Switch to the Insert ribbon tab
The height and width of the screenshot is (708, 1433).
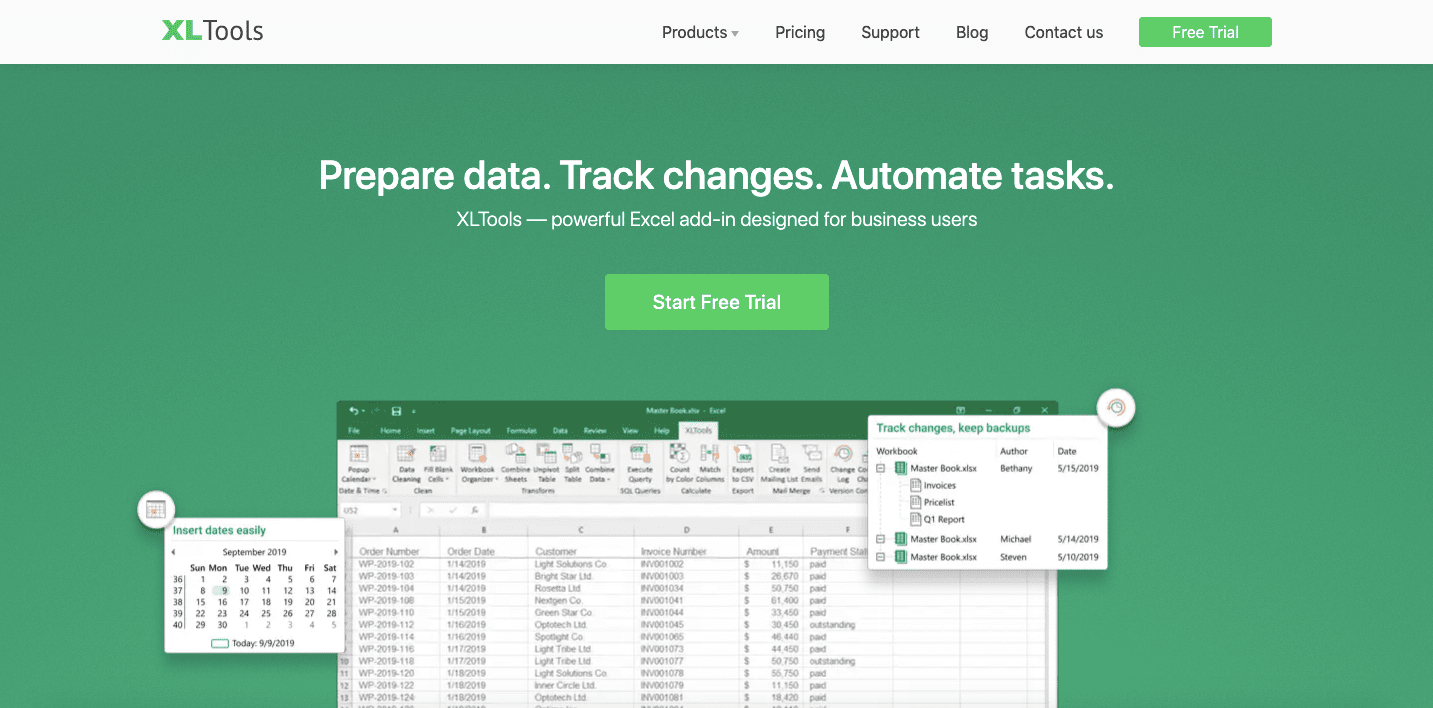[426, 431]
